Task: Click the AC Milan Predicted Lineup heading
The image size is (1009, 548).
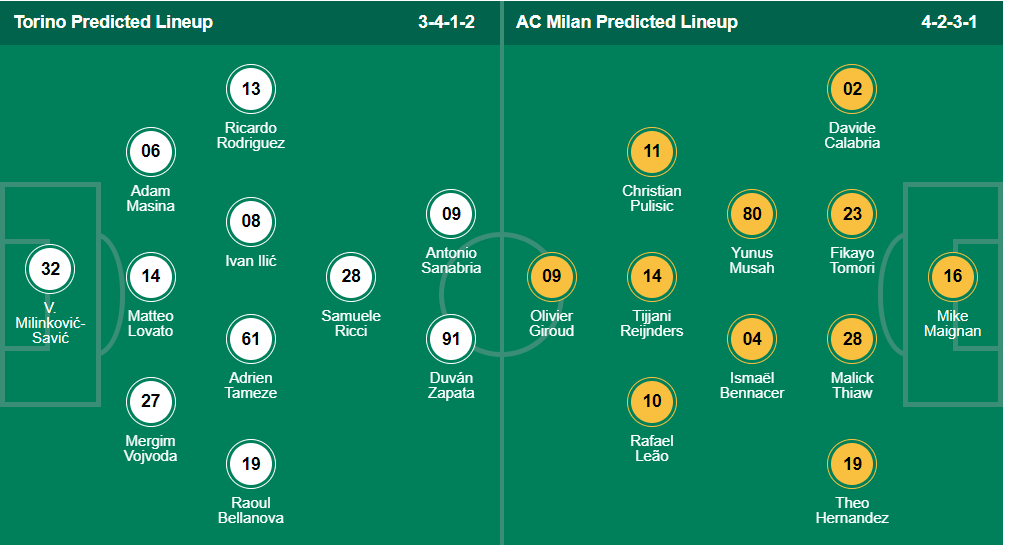Action: [627, 22]
